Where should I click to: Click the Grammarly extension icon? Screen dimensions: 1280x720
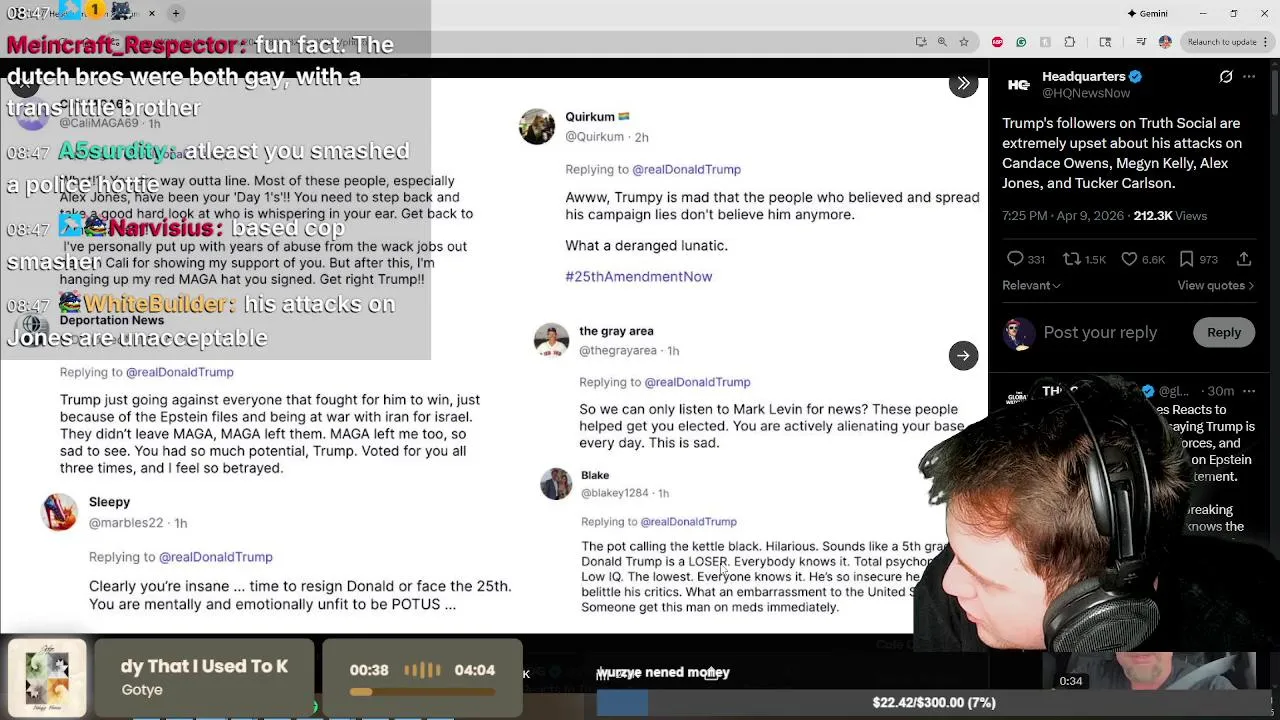coord(1021,42)
